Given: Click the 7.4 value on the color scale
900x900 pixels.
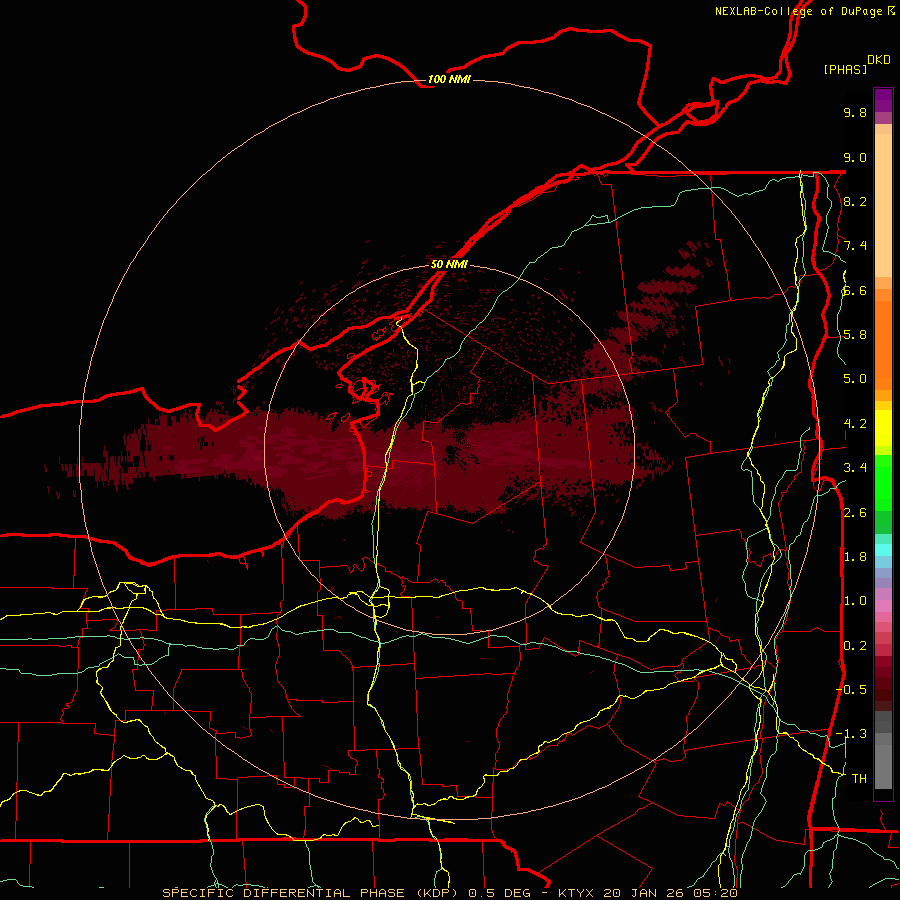Looking at the screenshot, I should [x=855, y=246].
